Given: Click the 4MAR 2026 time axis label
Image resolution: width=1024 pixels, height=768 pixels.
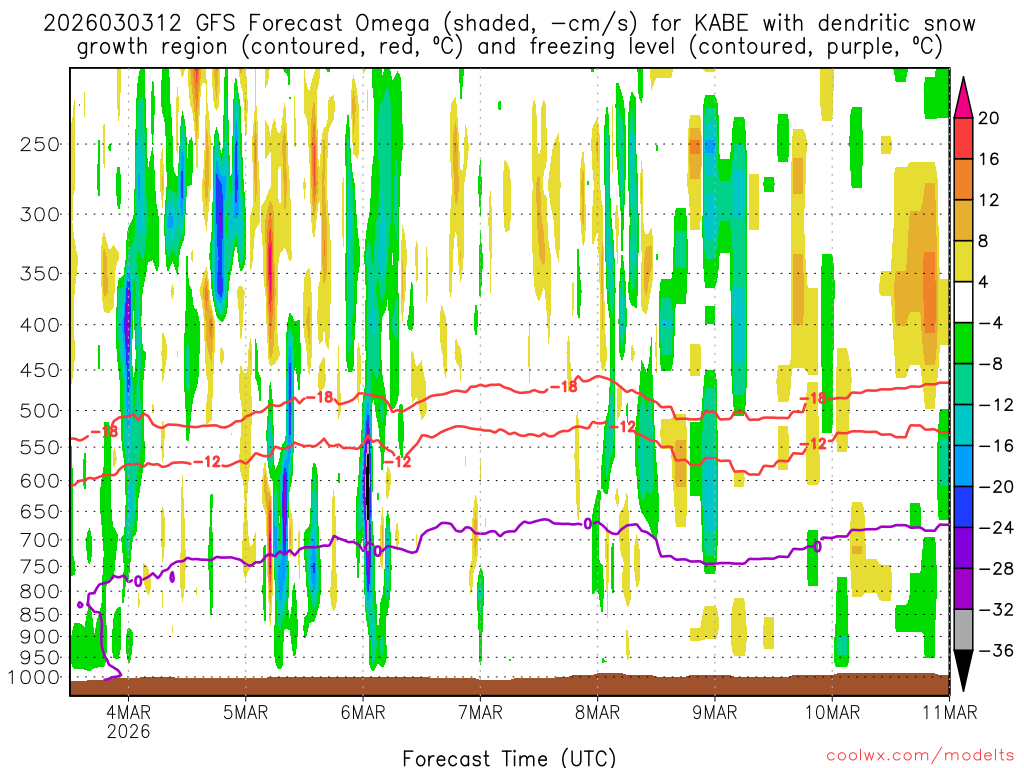Looking at the screenshot, I should coord(129,721).
